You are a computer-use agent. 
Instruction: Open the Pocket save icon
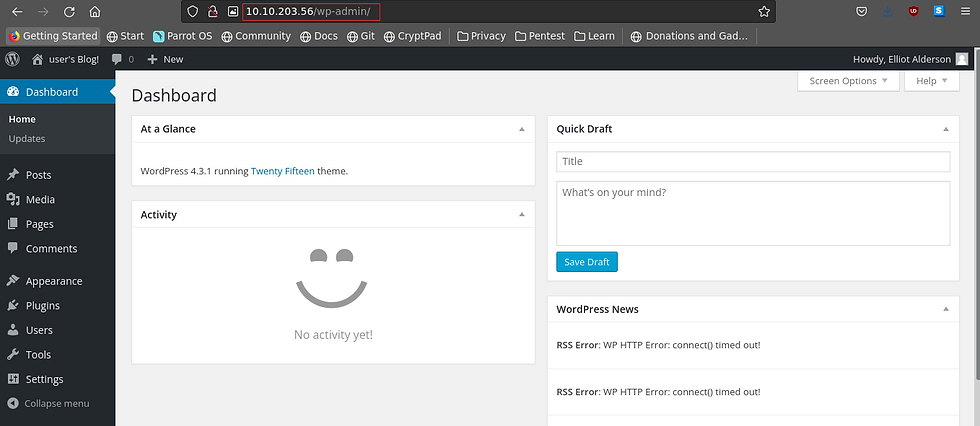(861, 11)
